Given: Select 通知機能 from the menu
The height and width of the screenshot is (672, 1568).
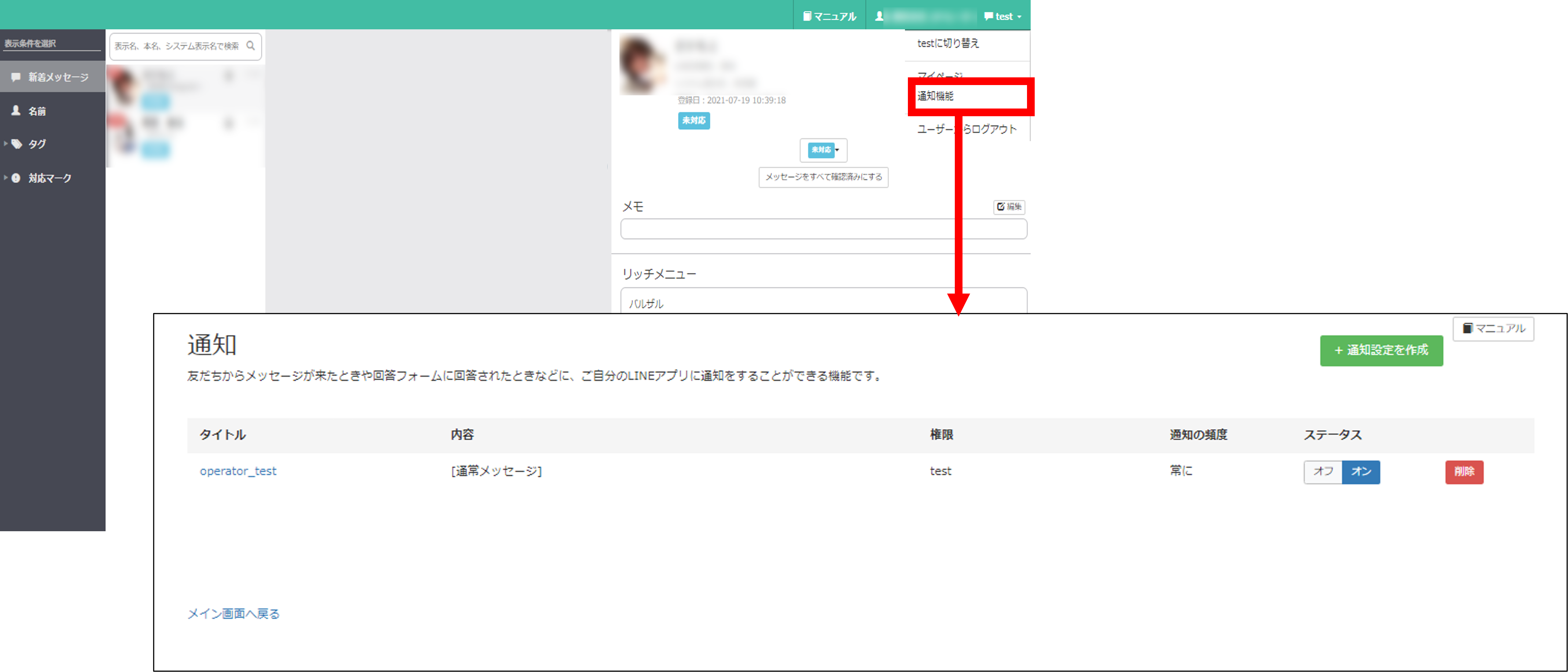Looking at the screenshot, I should [936, 96].
